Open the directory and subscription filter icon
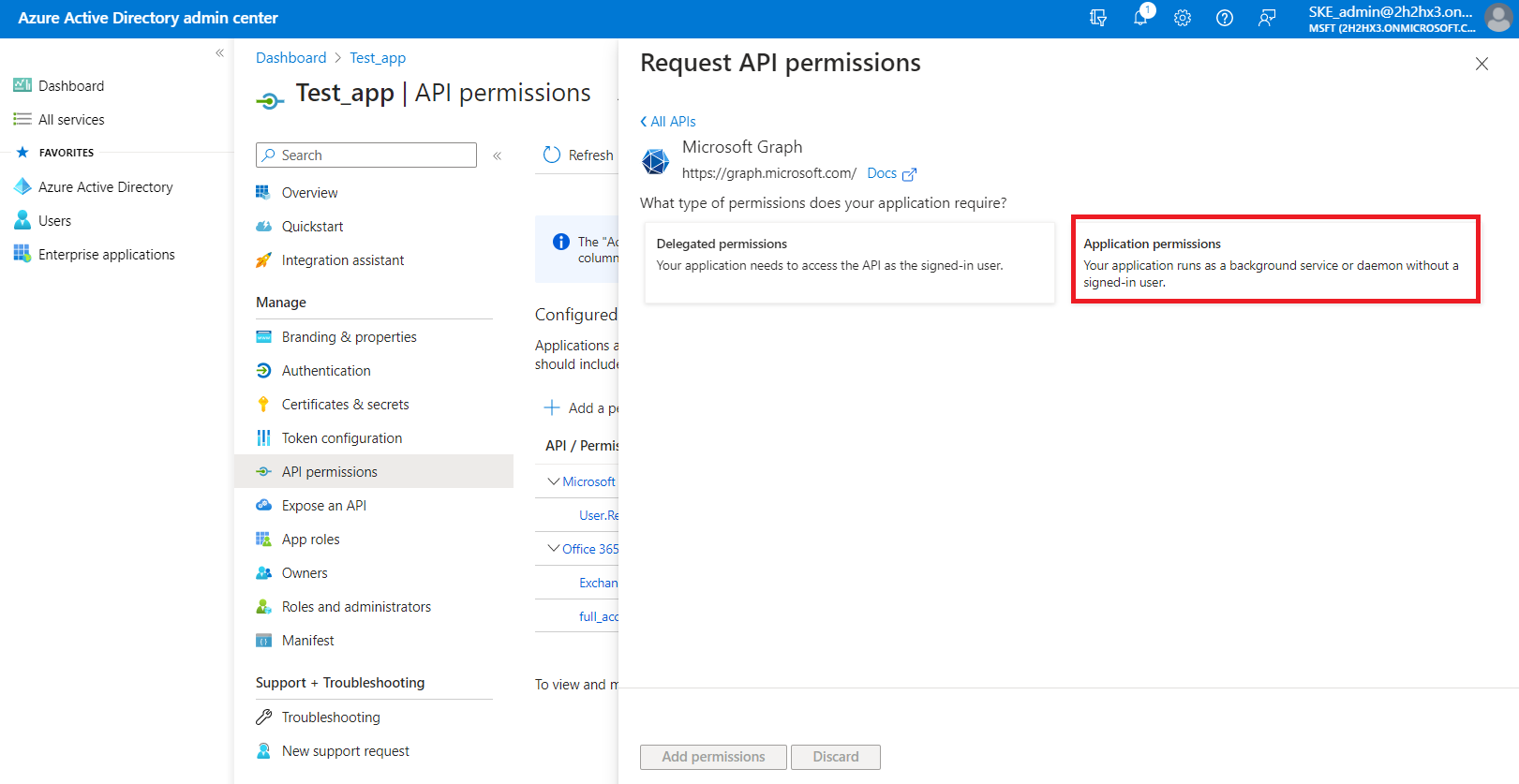 [1098, 18]
